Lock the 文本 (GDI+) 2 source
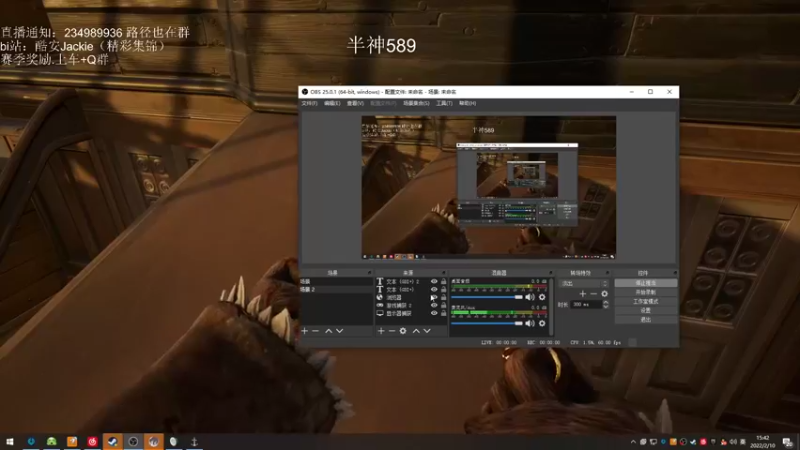 click(x=443, y=281)
